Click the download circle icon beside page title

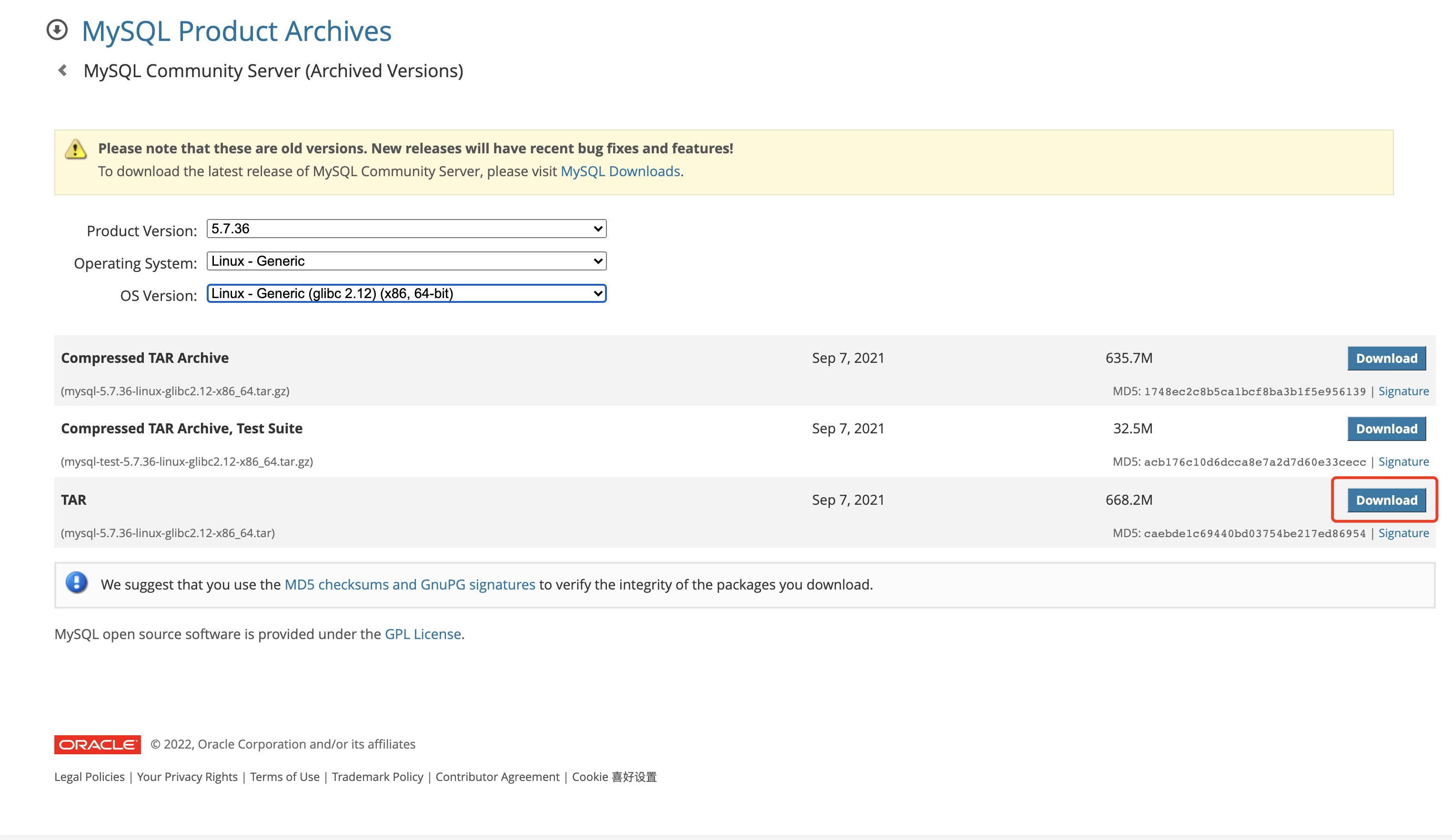[57, 30]
